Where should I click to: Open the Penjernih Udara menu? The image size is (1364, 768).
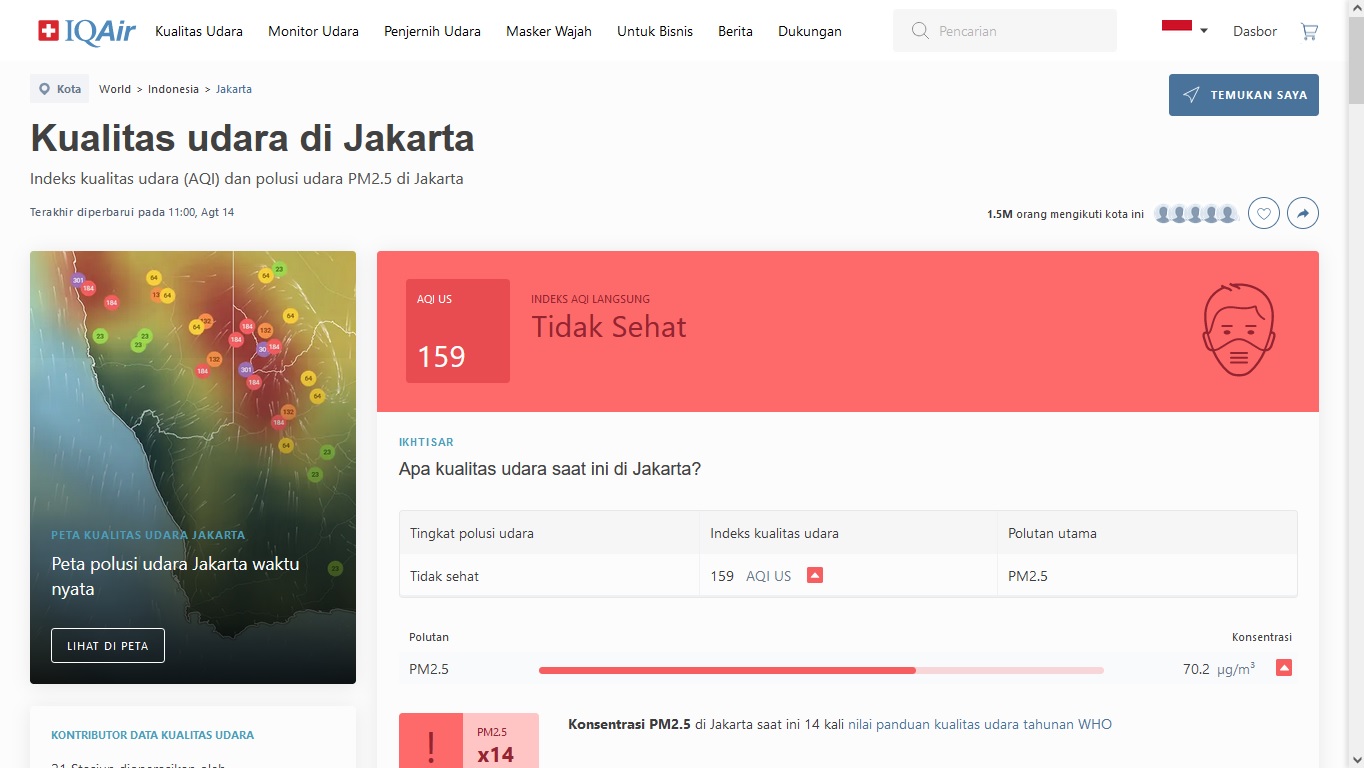pyautogui.click(x=432, y=31)
